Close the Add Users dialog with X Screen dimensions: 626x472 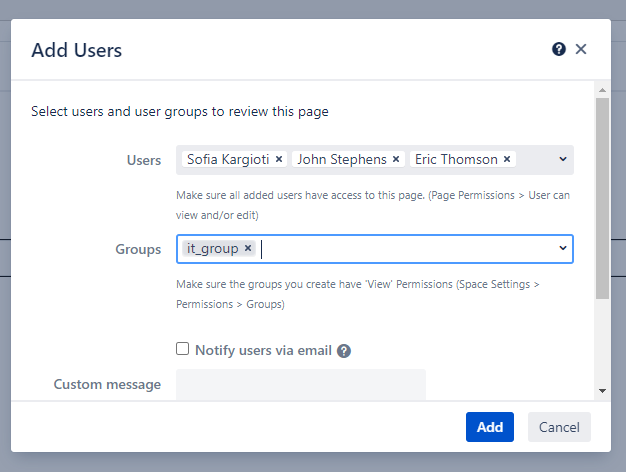click(581, 49)
